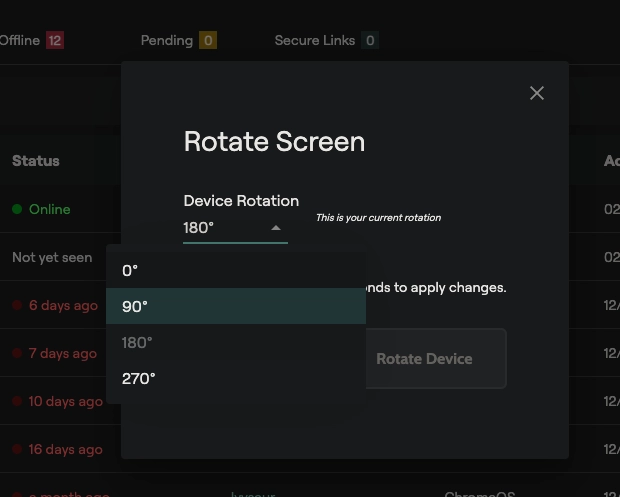Pick the 180° rotation option
This screenshot has height=497, width=620.
137,342
